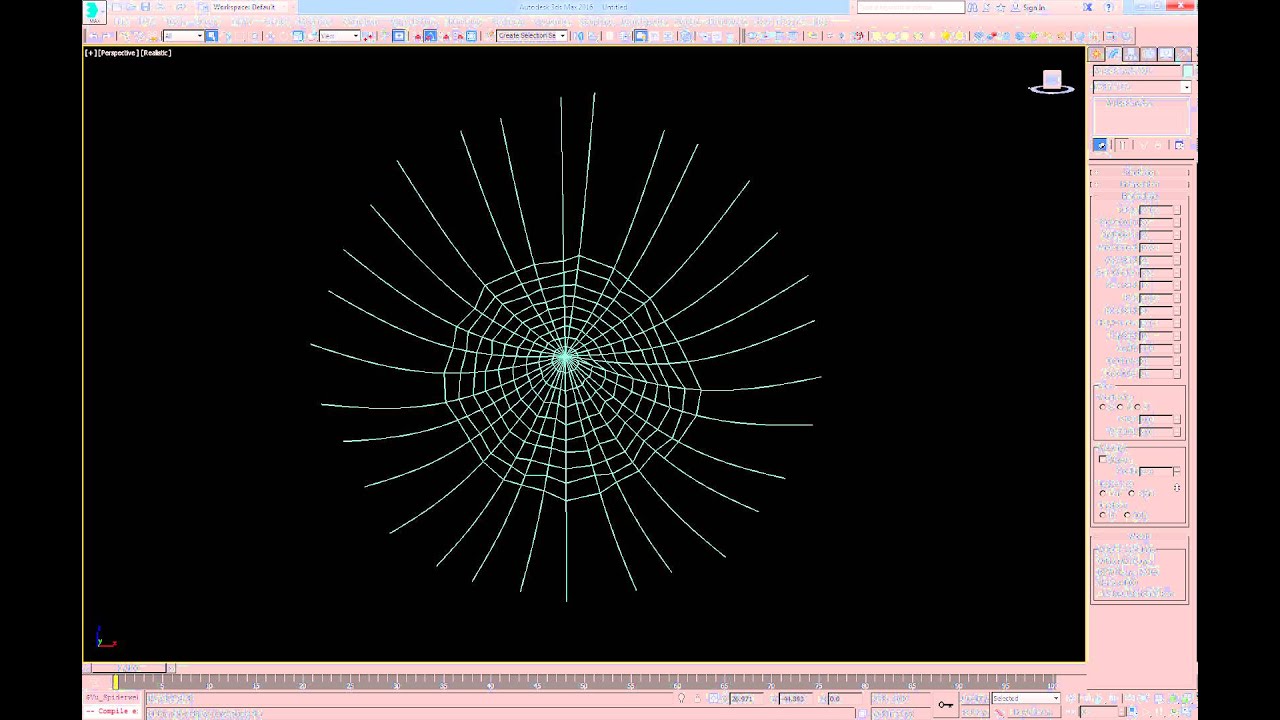Click Save in the quick access toolbar

(146, 7)
